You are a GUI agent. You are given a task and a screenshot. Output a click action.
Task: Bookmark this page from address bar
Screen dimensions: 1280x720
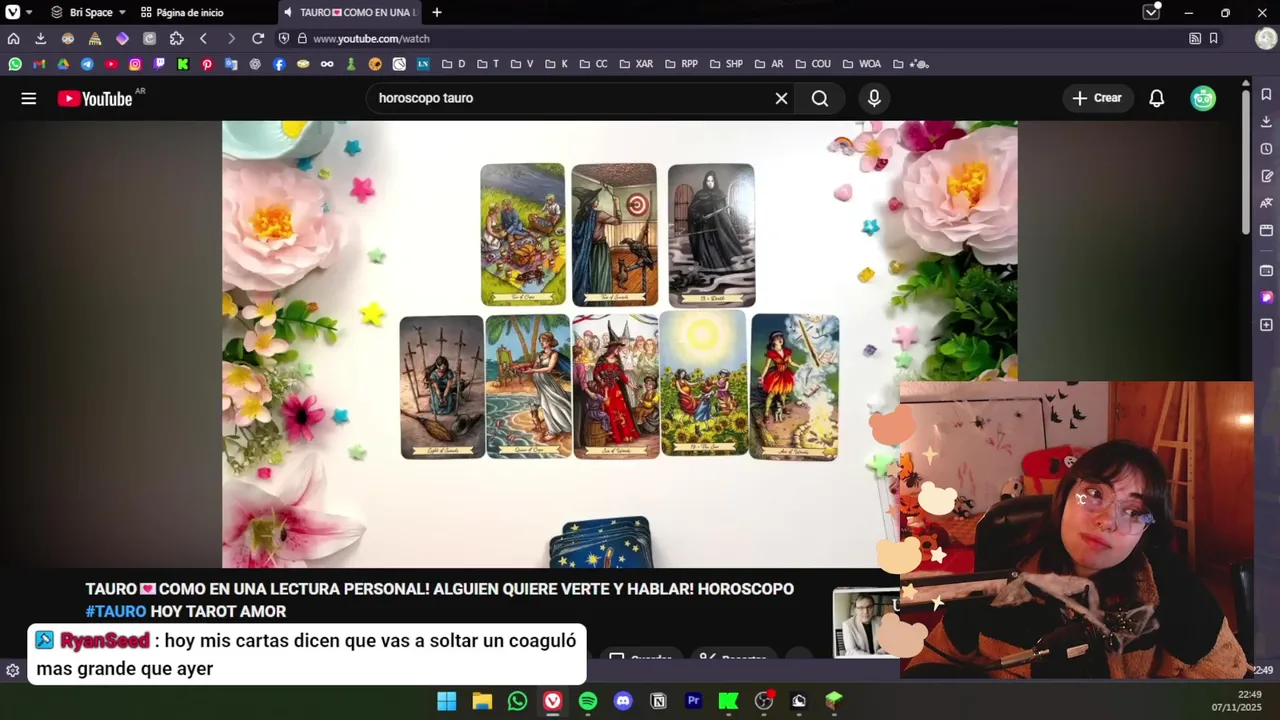tap(1214, 38)
